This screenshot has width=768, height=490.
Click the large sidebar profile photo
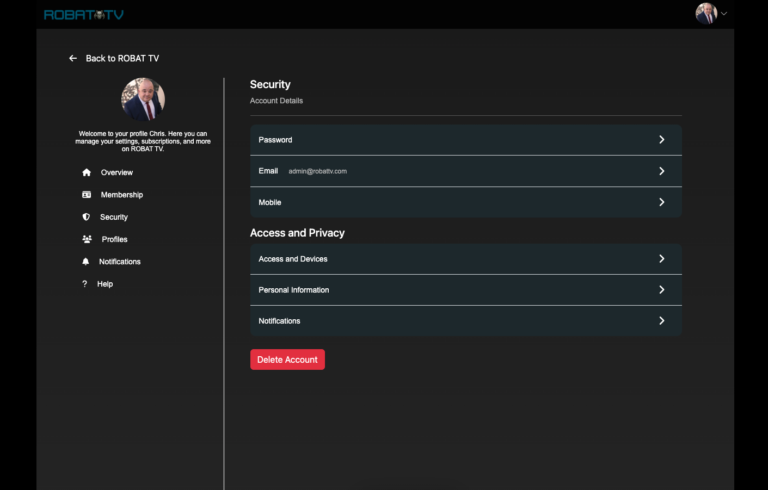[143, 99]
